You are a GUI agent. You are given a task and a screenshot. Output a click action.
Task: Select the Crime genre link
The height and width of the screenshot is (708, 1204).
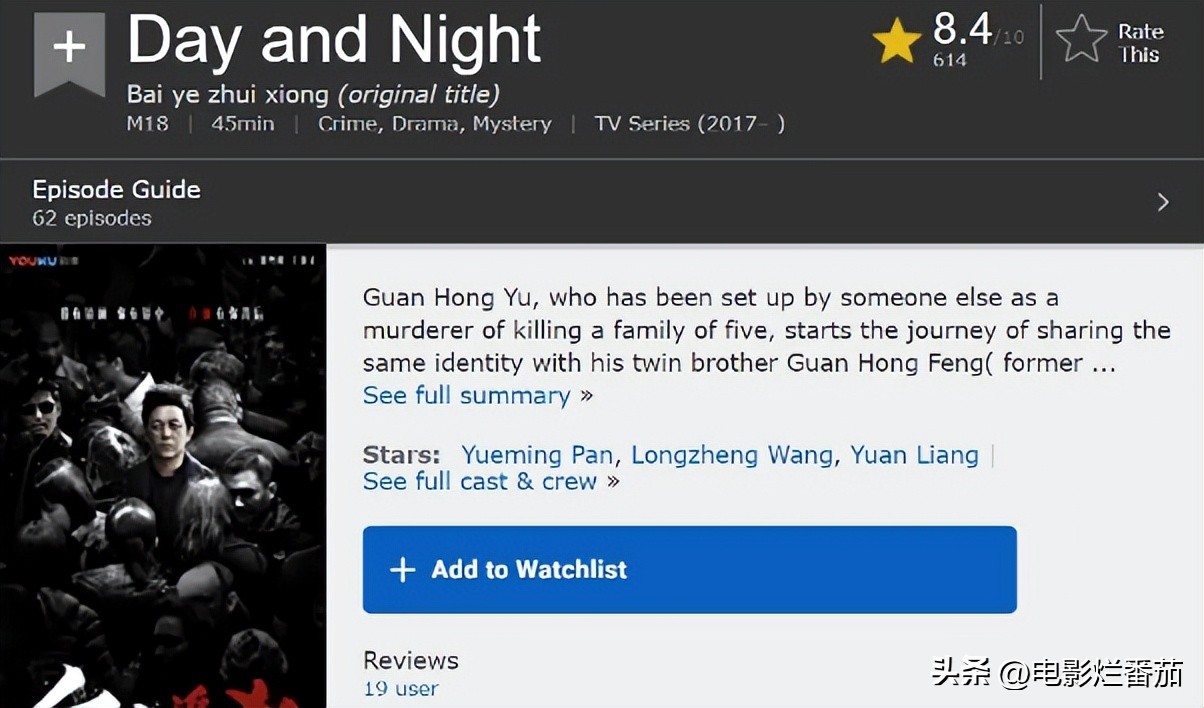coord(348,124)
